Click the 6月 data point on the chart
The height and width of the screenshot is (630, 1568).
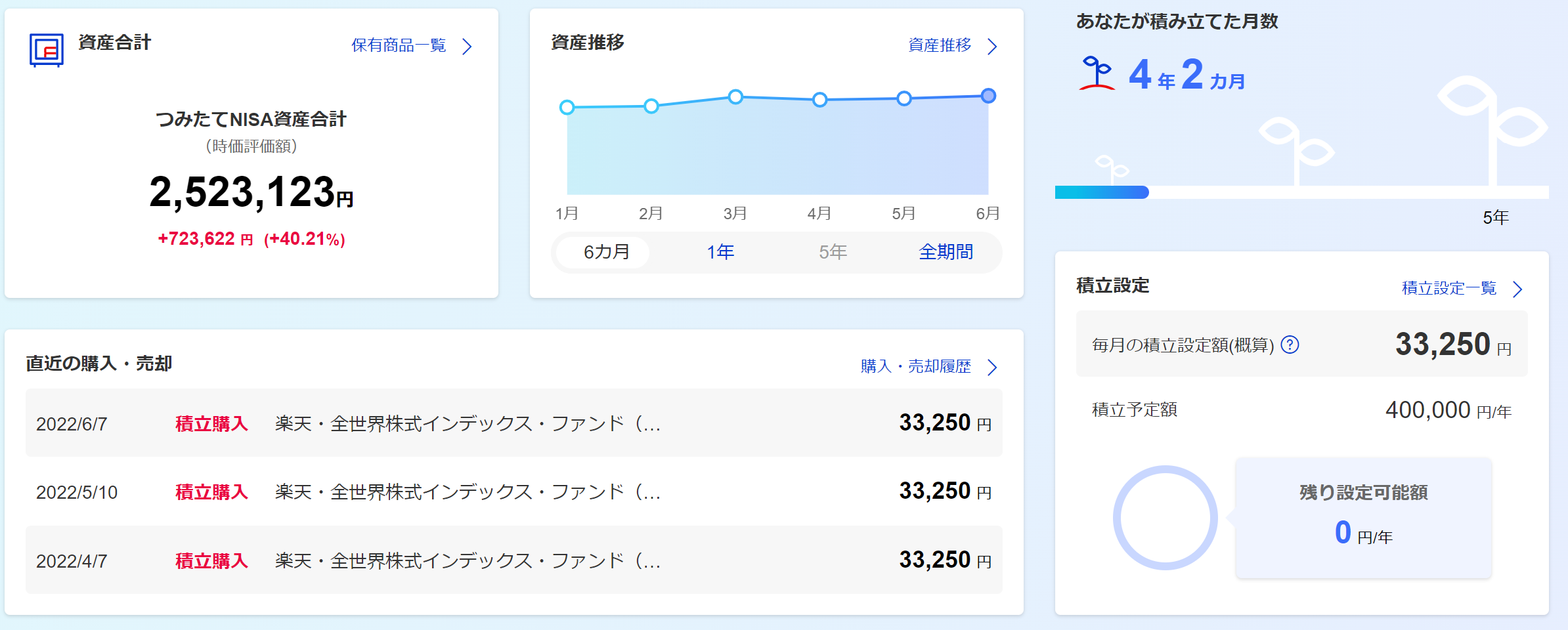click(988, 96)
